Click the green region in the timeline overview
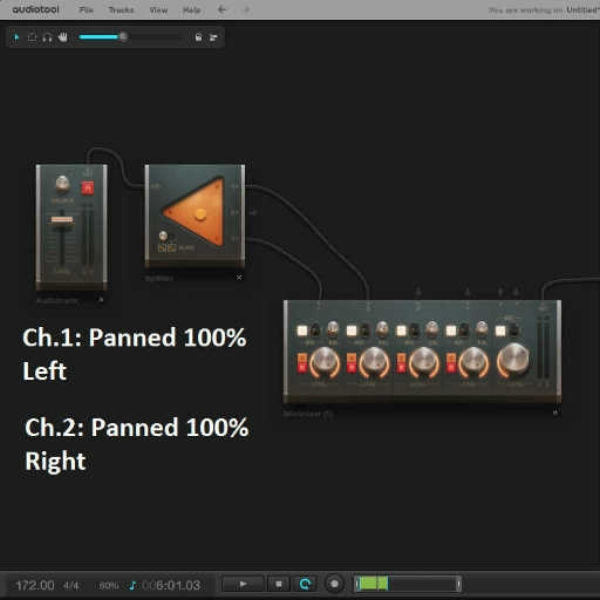 (x=372, y=584)
